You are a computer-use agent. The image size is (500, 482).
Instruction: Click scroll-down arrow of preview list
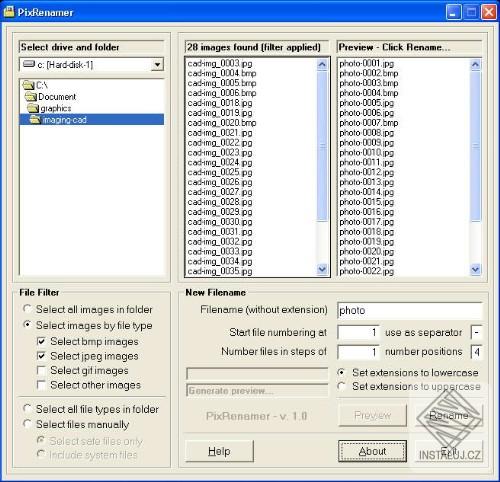pyautogui.click(x=475, y=269)
